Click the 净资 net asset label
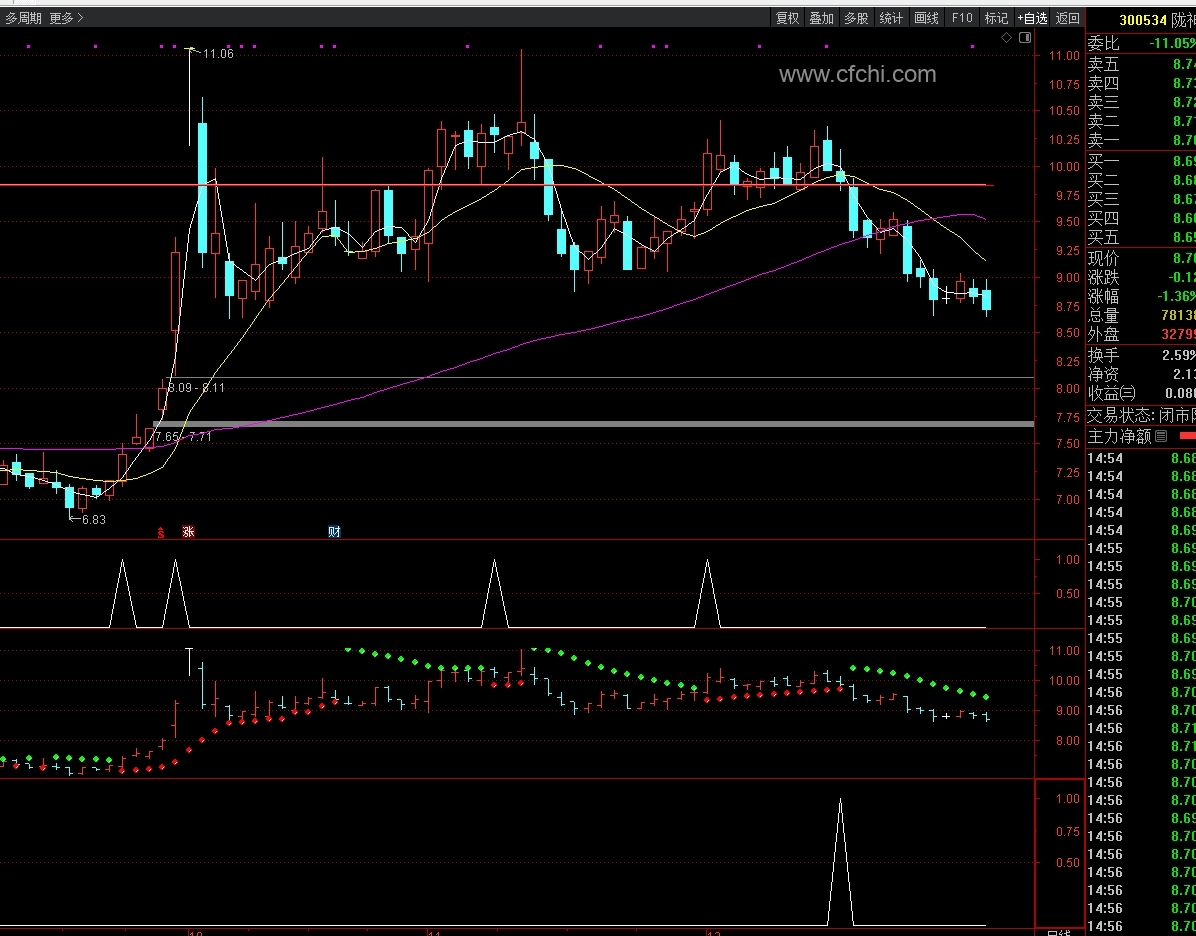This screenshot has width=1196, height=936. coord(1103,375)
